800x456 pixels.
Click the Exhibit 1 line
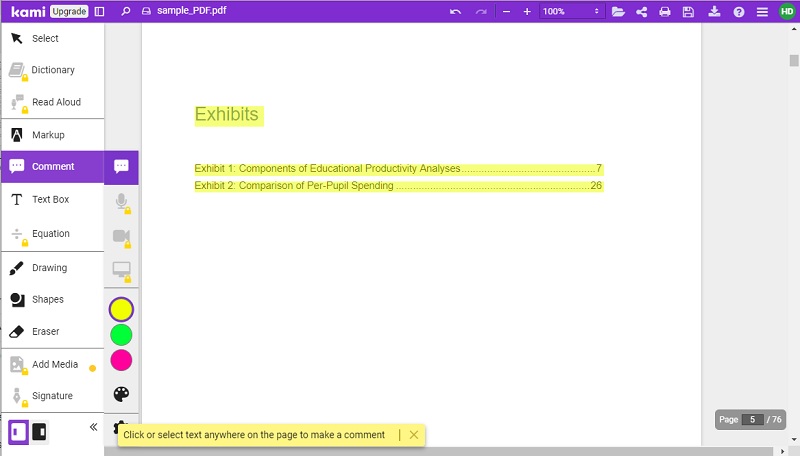(x=398, y=169)
